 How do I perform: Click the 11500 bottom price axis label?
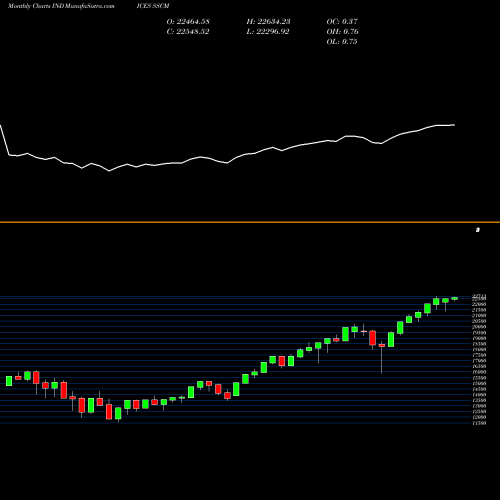coord(479,423)
